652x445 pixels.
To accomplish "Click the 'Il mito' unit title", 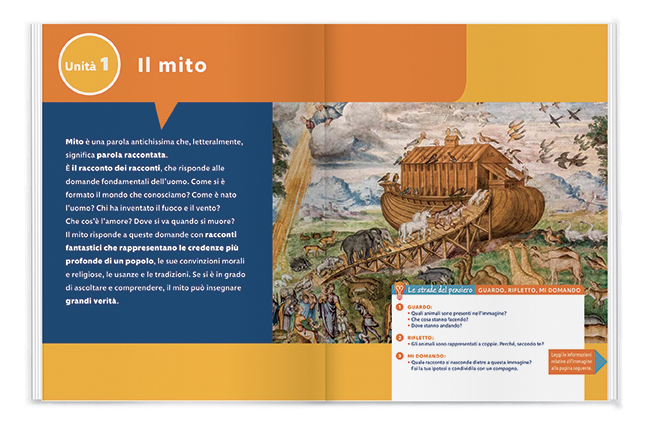I will (x=172, y=65).
